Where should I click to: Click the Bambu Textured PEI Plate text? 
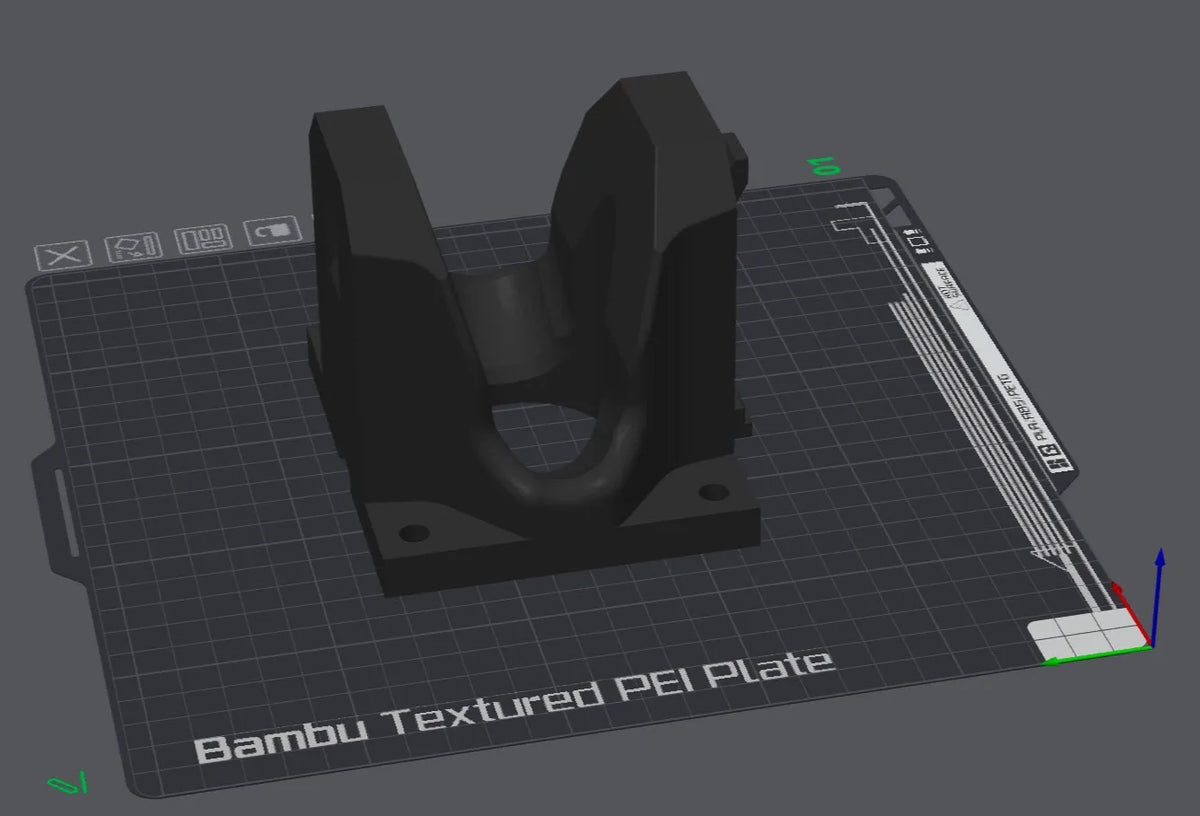tap(514, 707)
